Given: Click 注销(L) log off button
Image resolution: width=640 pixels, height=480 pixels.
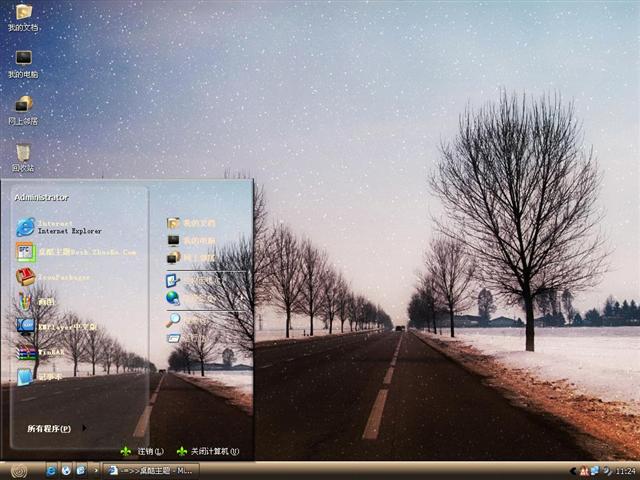Looking at the screenshot, I should (143, 451).
